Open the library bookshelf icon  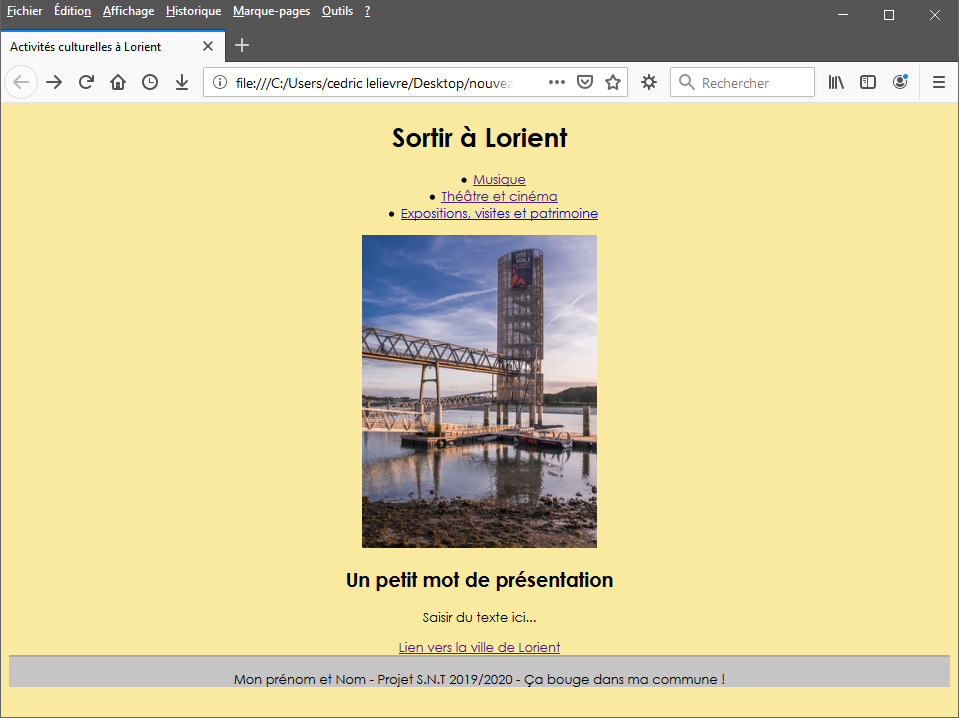tap(836, 82)
